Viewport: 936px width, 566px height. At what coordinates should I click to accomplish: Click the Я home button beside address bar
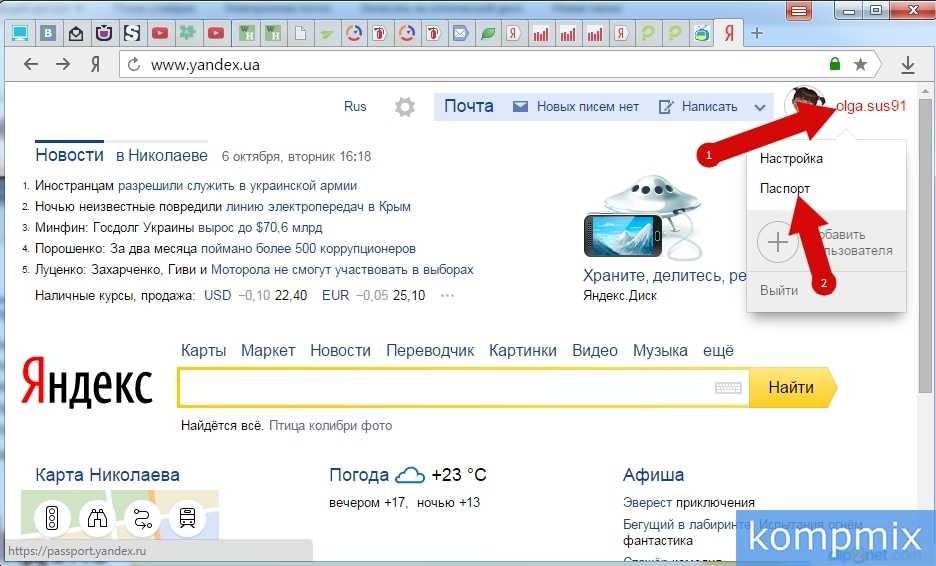95,64
